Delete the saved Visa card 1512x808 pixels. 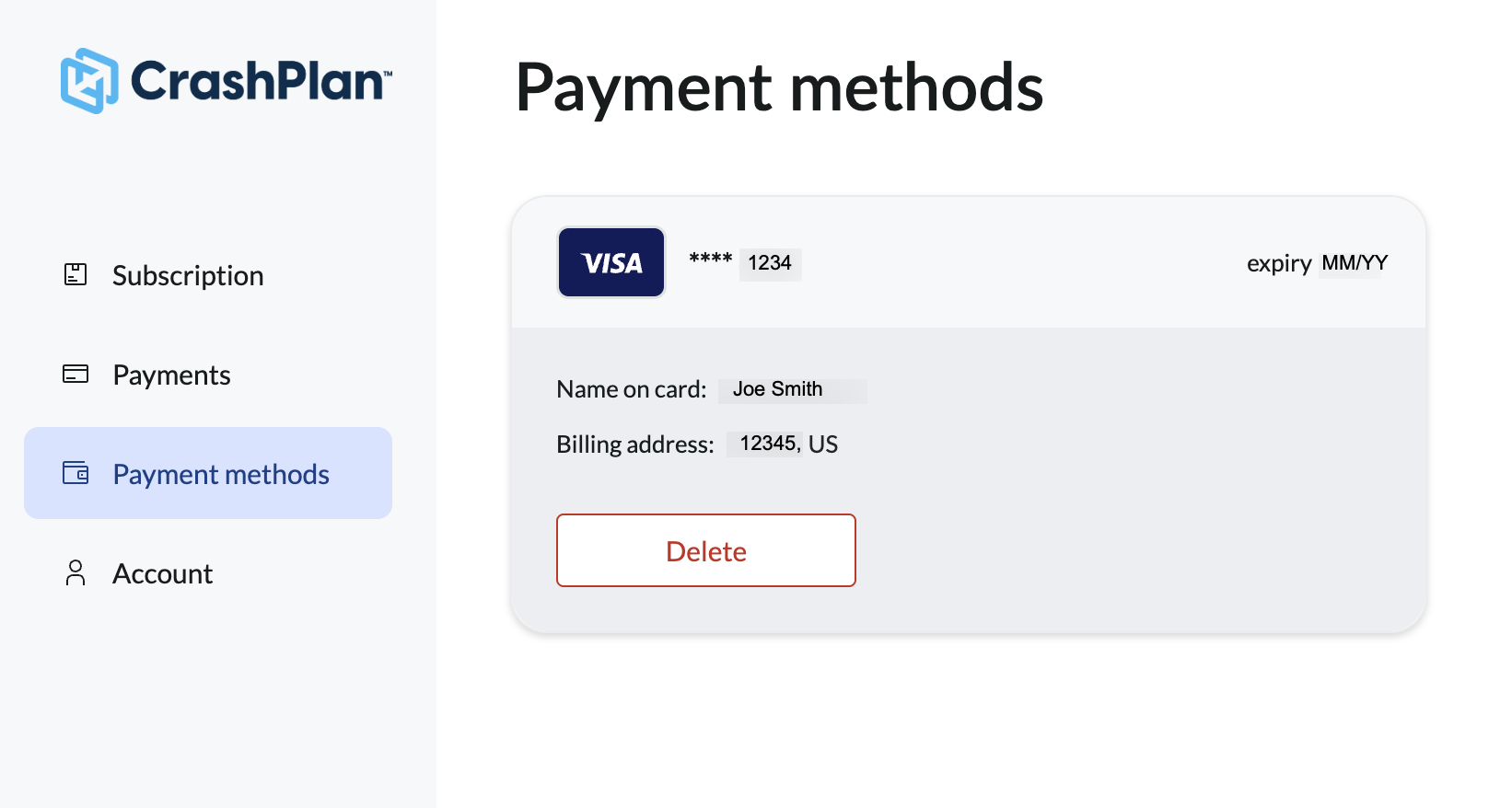click(x=705, y=550)
